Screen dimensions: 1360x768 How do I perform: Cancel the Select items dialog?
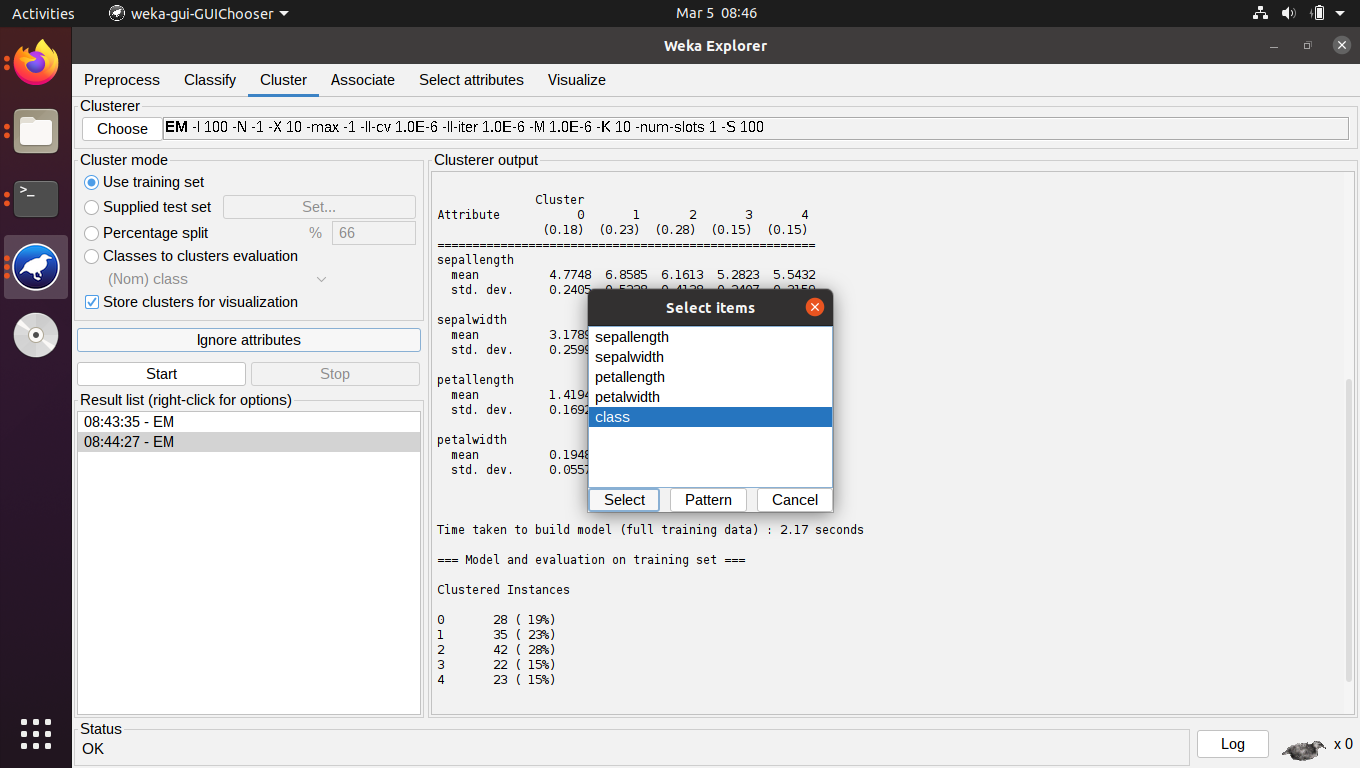click(795, 500)
